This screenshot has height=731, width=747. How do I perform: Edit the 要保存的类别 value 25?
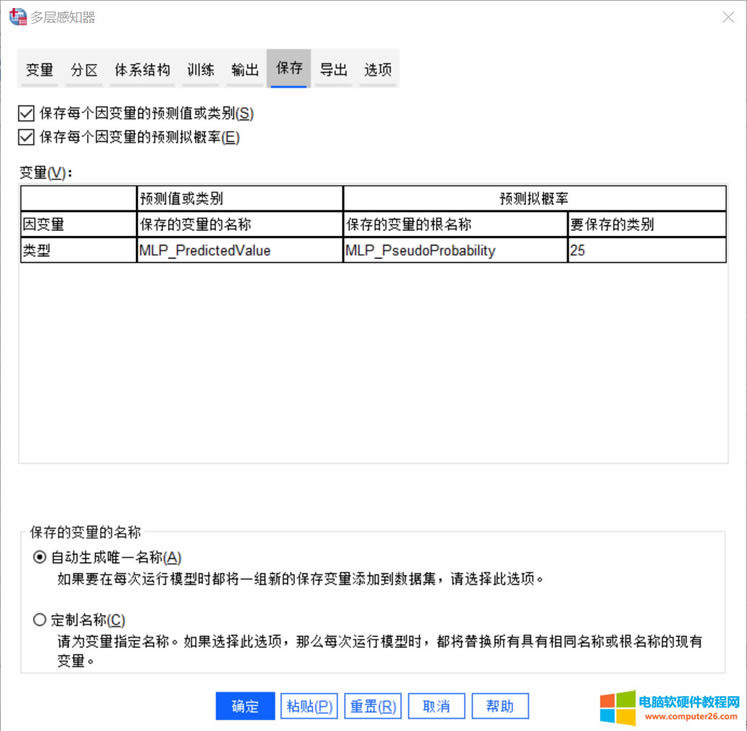click(x=645, y=251)
